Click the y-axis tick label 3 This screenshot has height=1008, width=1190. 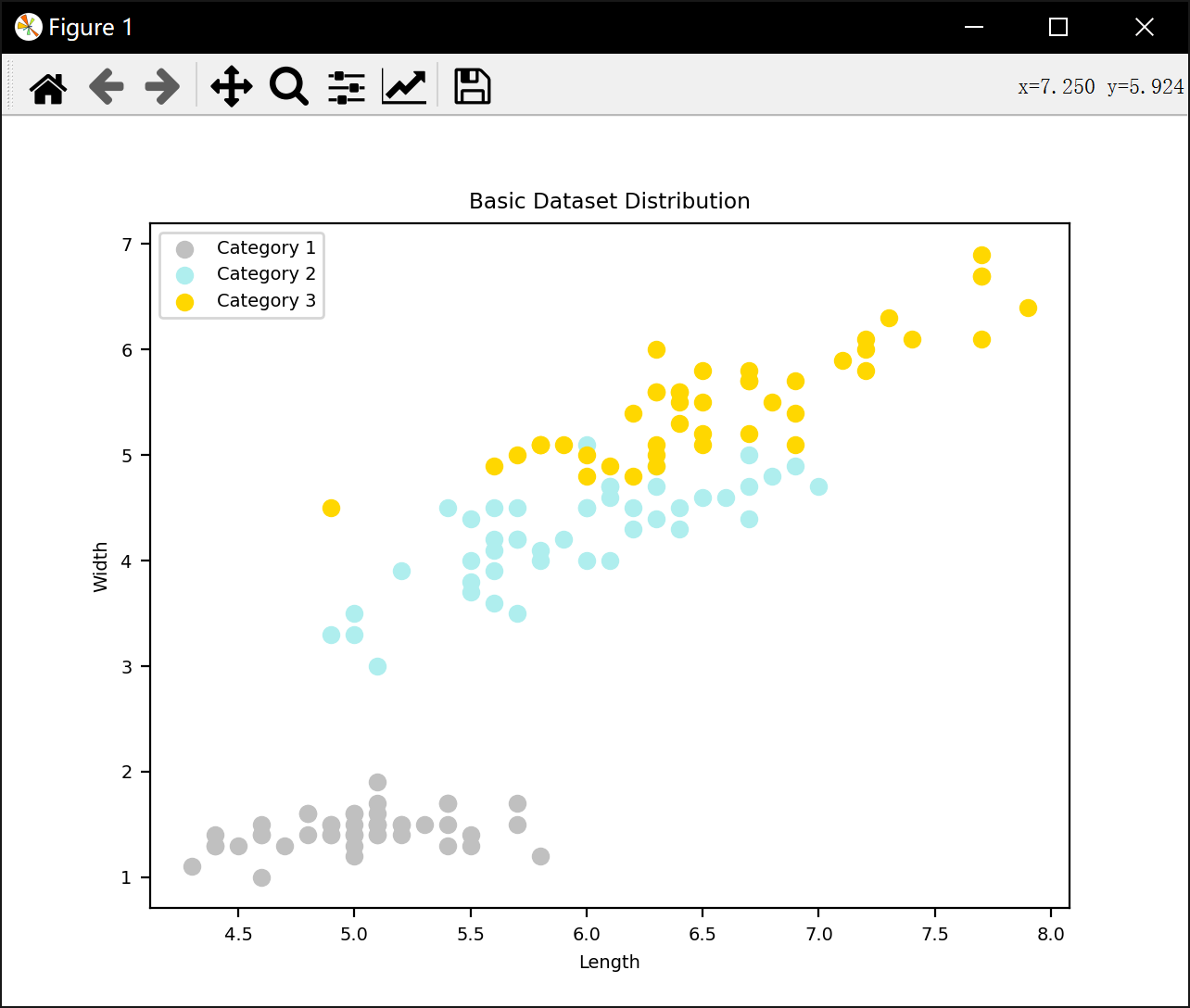pos(127,667)
